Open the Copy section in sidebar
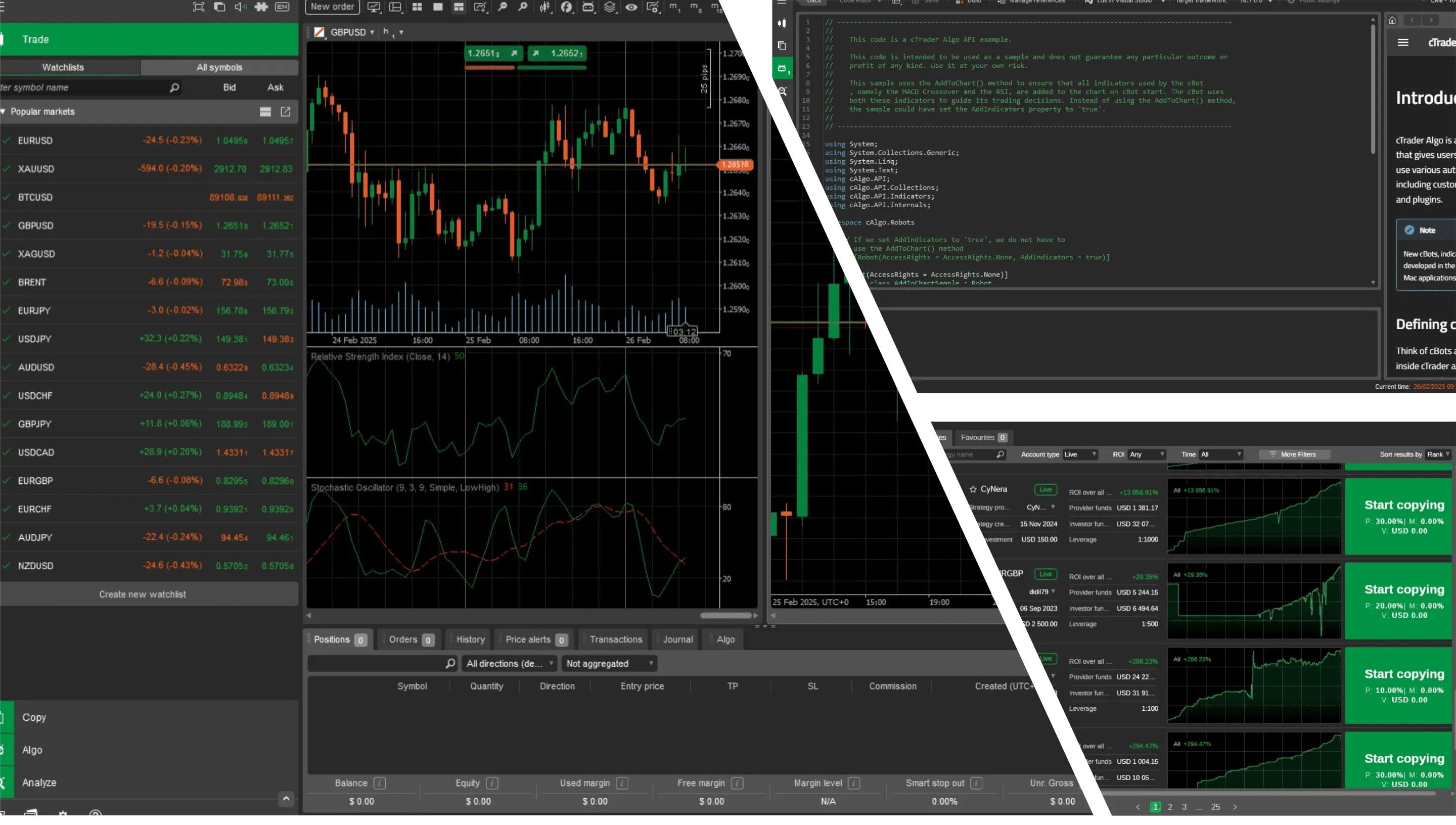The image size is (1456, 825). [149, 717]
